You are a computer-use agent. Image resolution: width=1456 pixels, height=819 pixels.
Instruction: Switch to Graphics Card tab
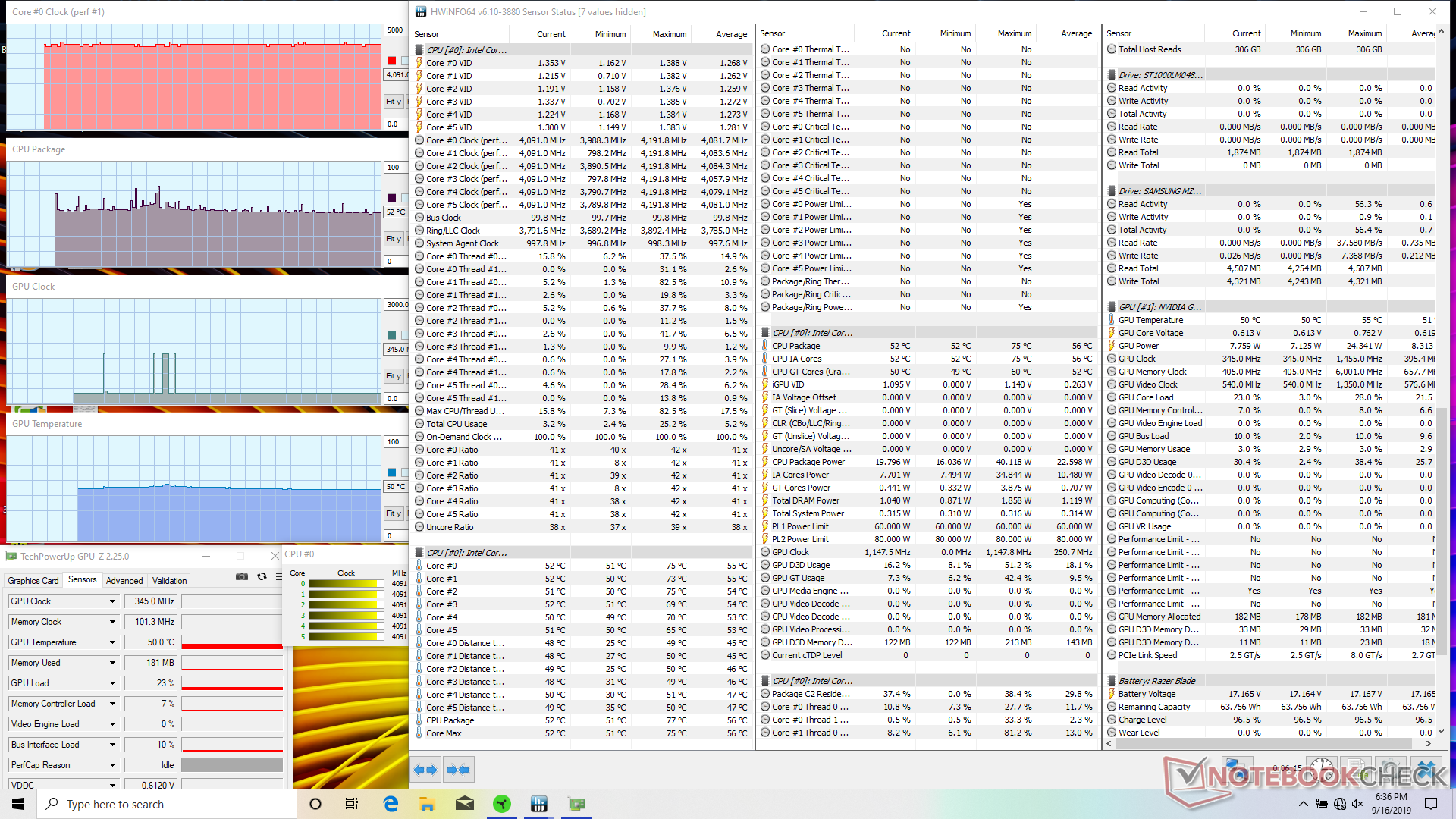(x=33, y=580)
